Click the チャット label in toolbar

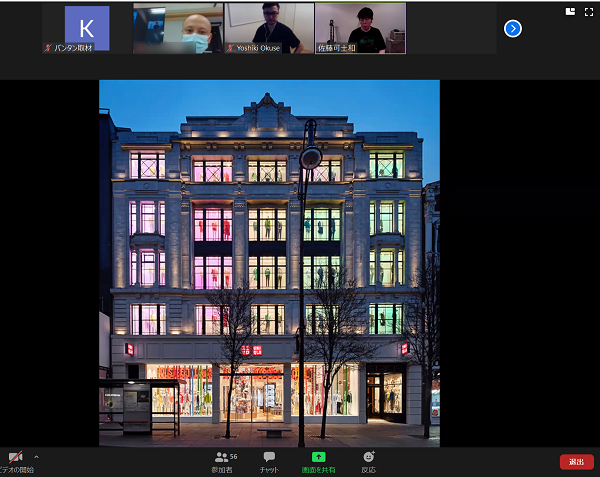click(x=269, y=469)
